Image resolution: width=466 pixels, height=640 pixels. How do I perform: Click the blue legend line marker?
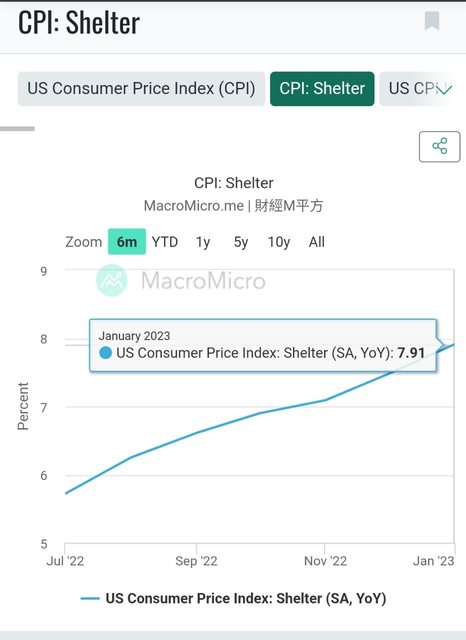(x=90, y=599)
